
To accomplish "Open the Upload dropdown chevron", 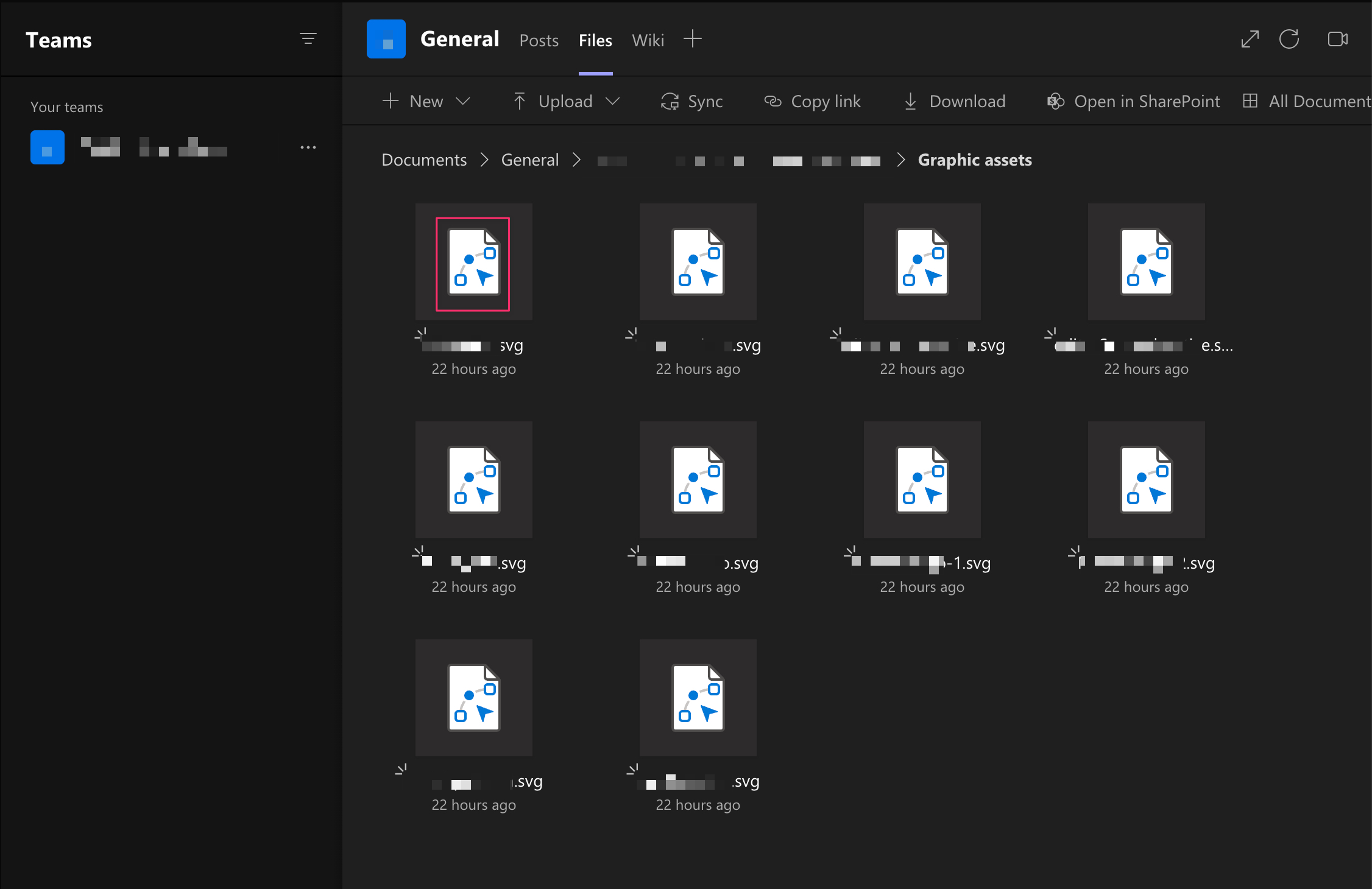I will pos(614,101).
